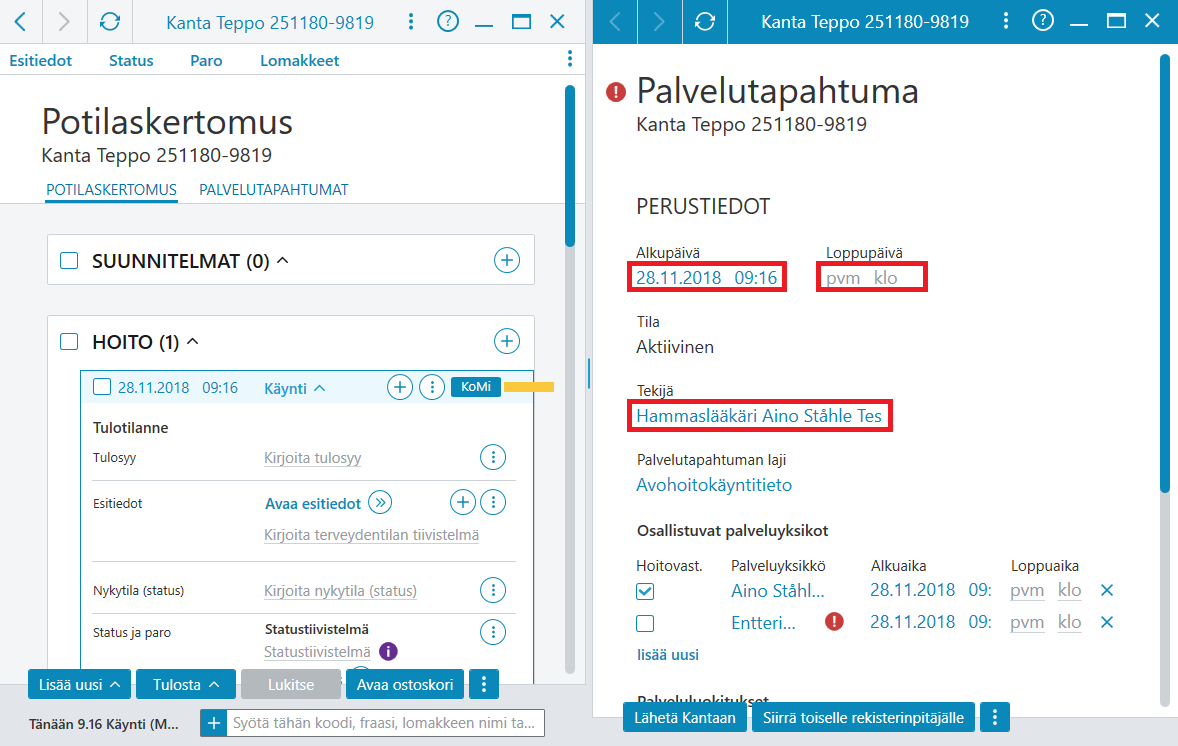Click the Lukitse button
1178x746 pixels.
click(290, 684)
